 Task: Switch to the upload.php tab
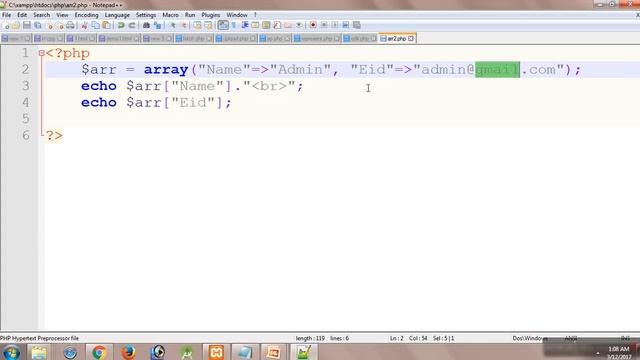[236, 38]
